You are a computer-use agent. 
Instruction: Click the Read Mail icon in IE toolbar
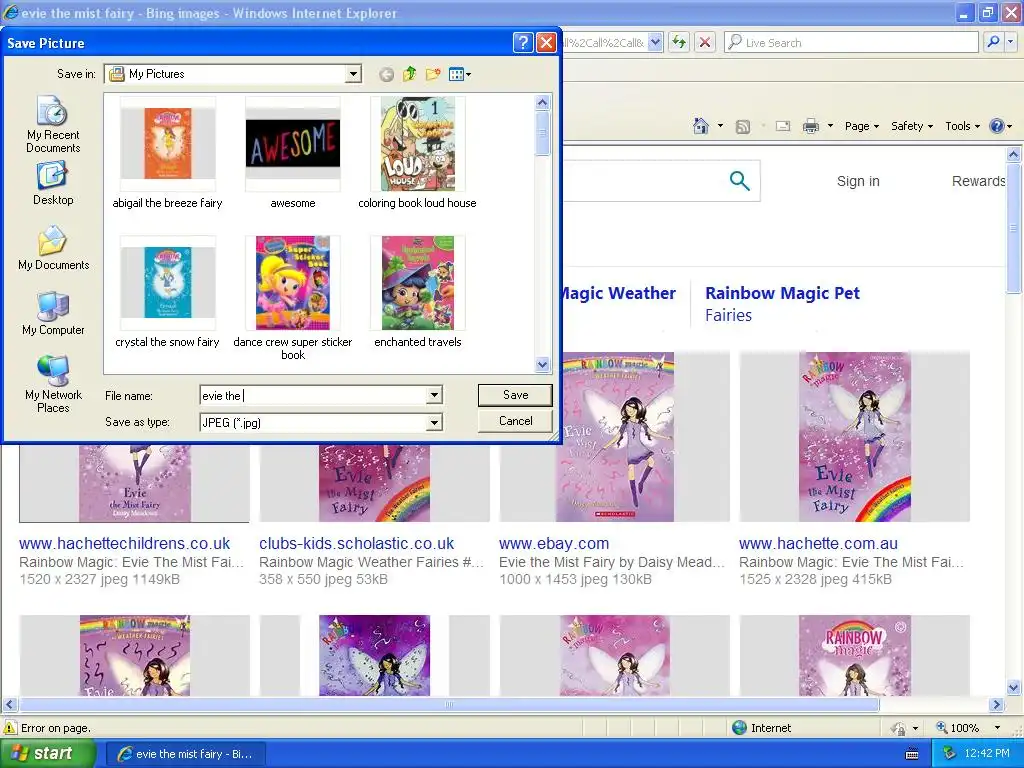782,126
